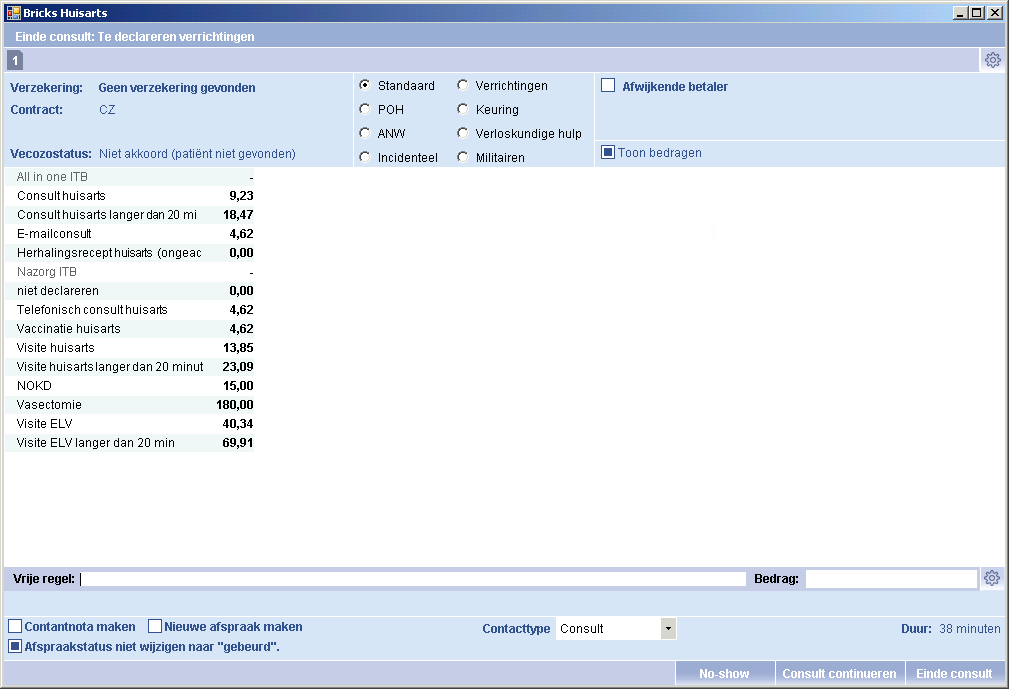1009x689 pixels.
Task: Click the Consult continueren button
Action: (x=840, y=674)
